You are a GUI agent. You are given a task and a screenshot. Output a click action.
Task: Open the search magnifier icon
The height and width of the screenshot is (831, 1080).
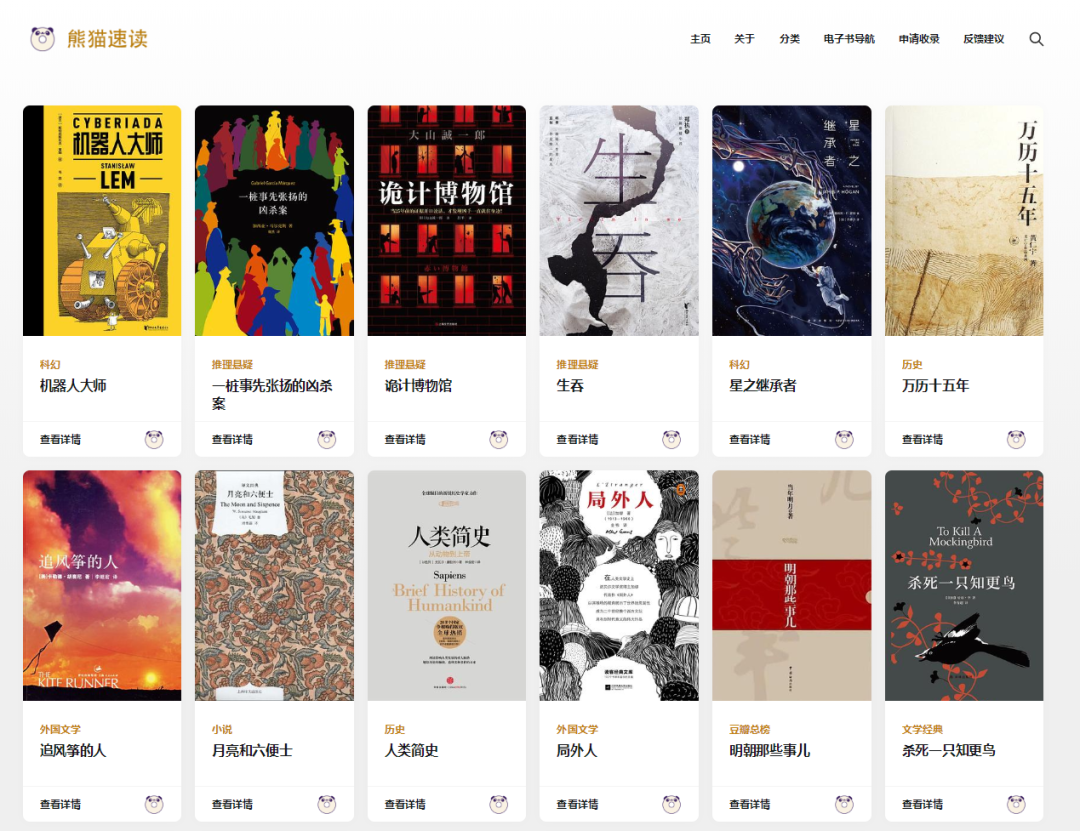[x=1036, y=39]
